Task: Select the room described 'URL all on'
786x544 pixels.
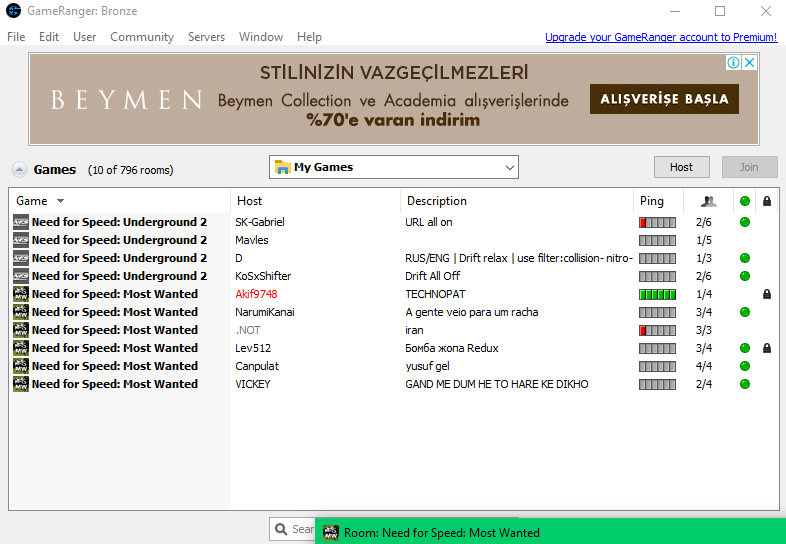Action: point(429,222)
